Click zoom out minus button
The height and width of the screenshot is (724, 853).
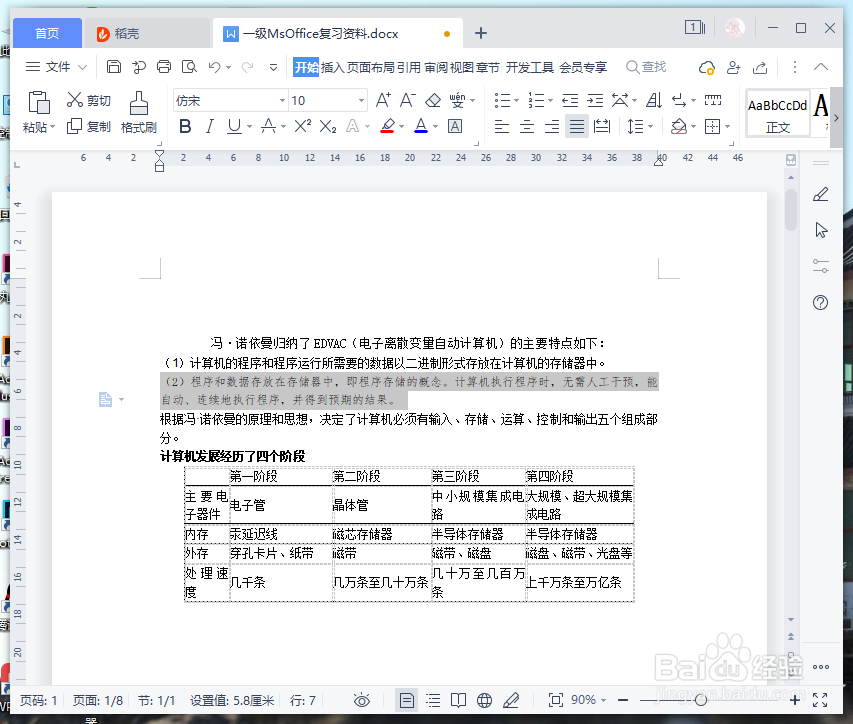pyautogui.click(x=623, y=700)
